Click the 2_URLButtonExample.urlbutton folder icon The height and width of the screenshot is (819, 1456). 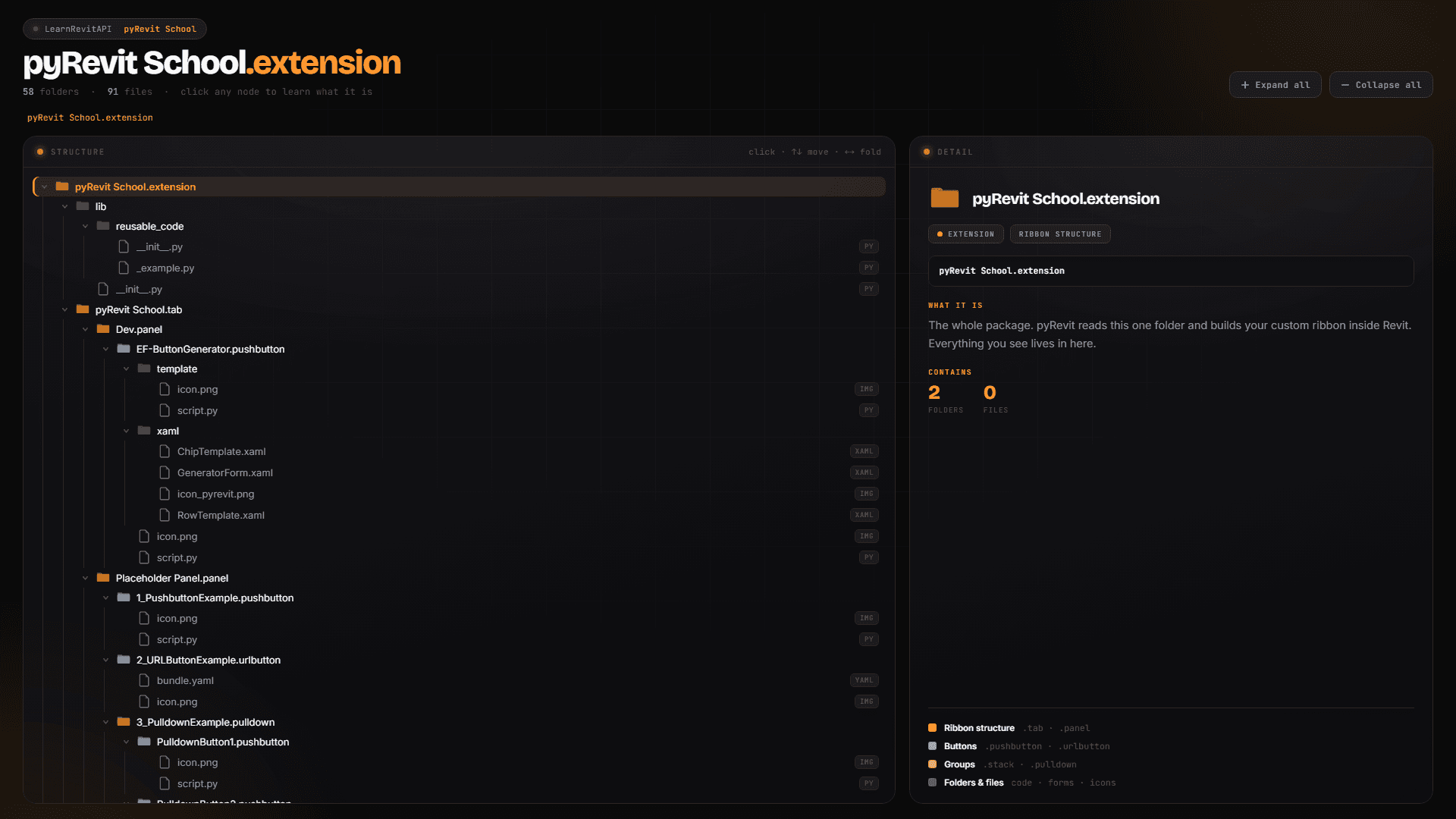pos(124,659)
